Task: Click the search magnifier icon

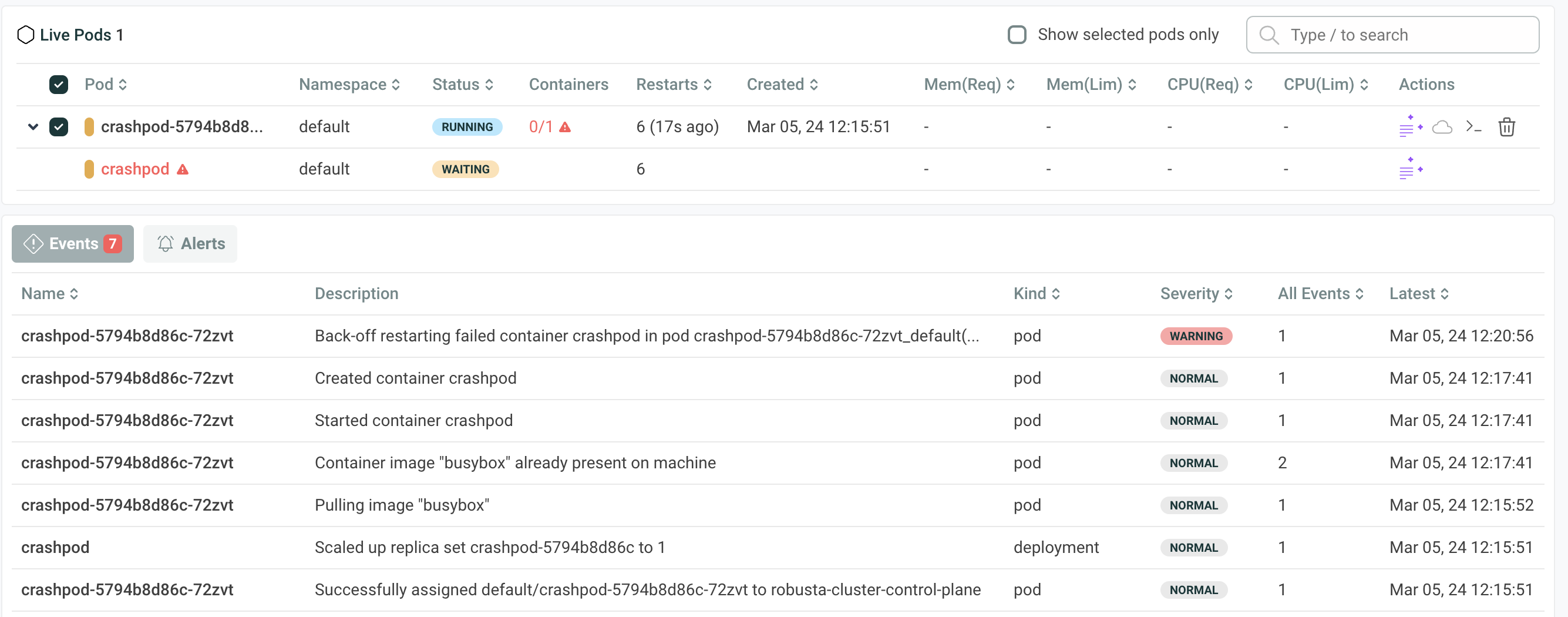Action: point(1268,35)
